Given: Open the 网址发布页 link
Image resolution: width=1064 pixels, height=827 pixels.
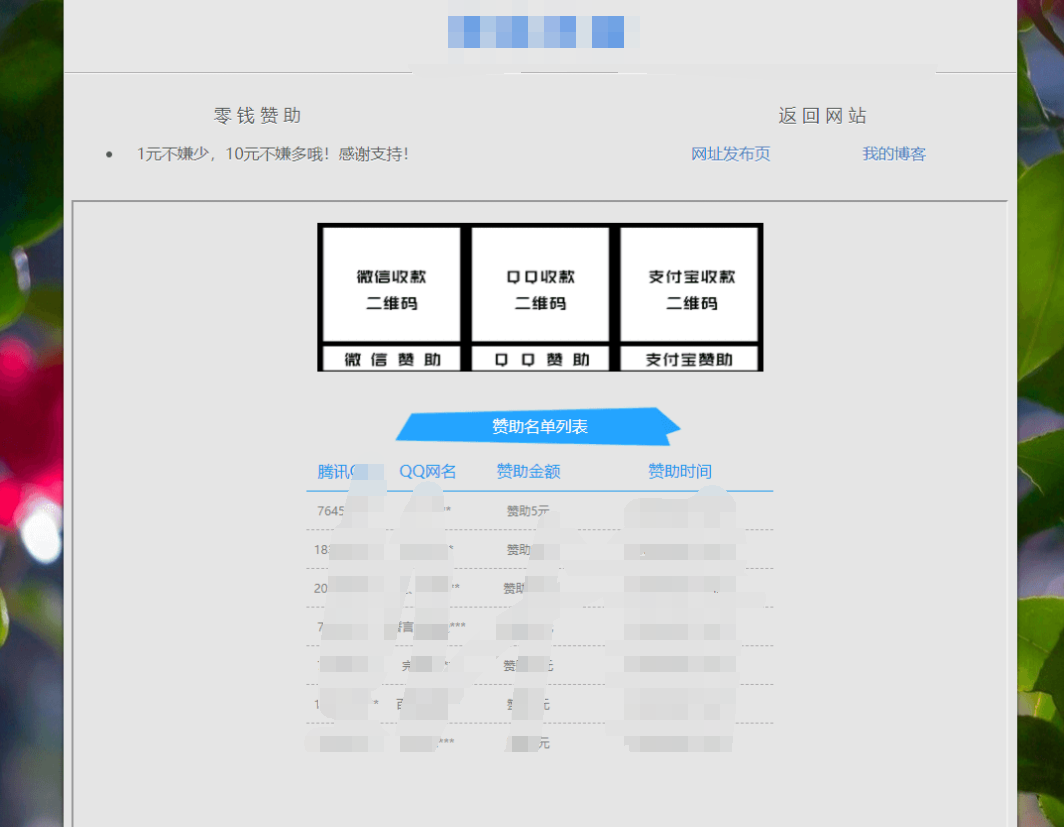Looking at the screenshot, I should (x=731, y=154).
